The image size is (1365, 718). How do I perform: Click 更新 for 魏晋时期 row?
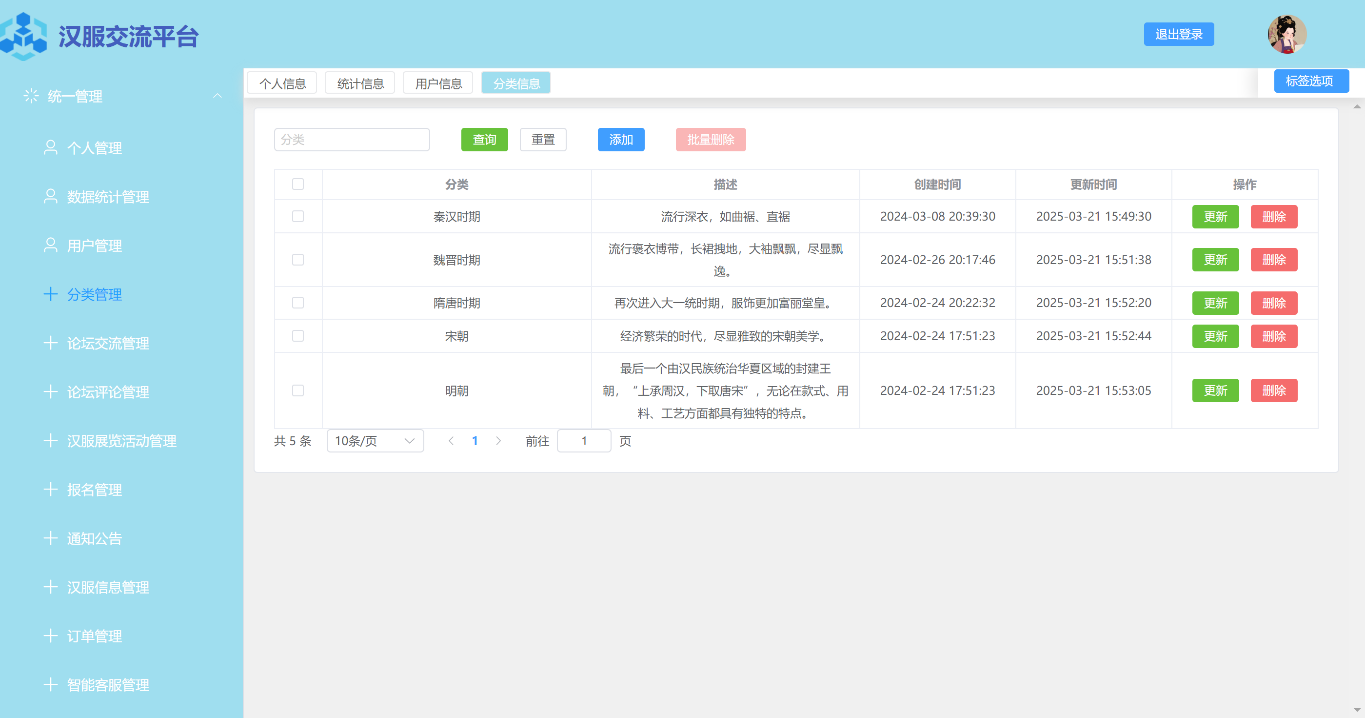click(x=1215, y=260)
